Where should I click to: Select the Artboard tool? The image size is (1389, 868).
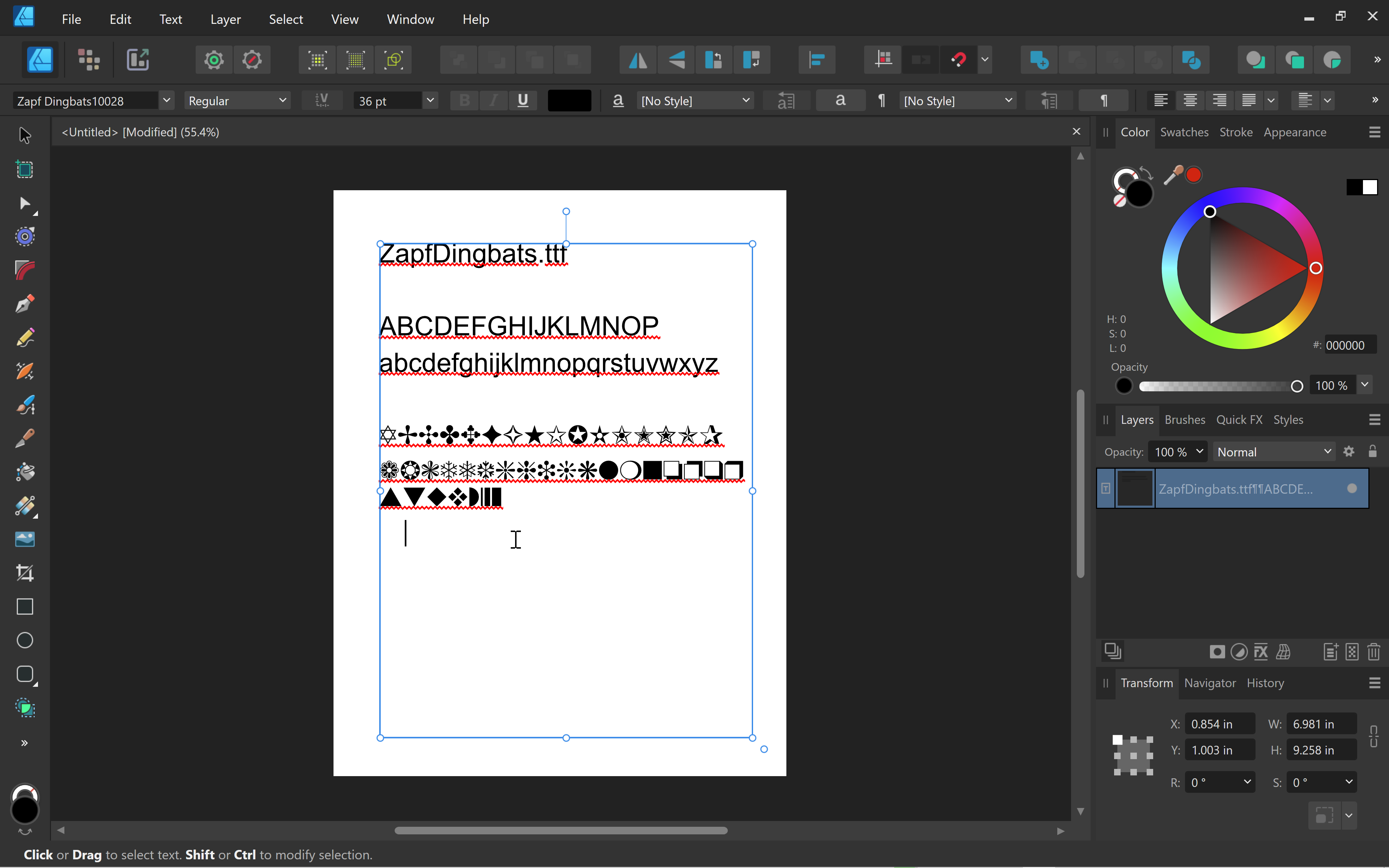coord(25,169)
